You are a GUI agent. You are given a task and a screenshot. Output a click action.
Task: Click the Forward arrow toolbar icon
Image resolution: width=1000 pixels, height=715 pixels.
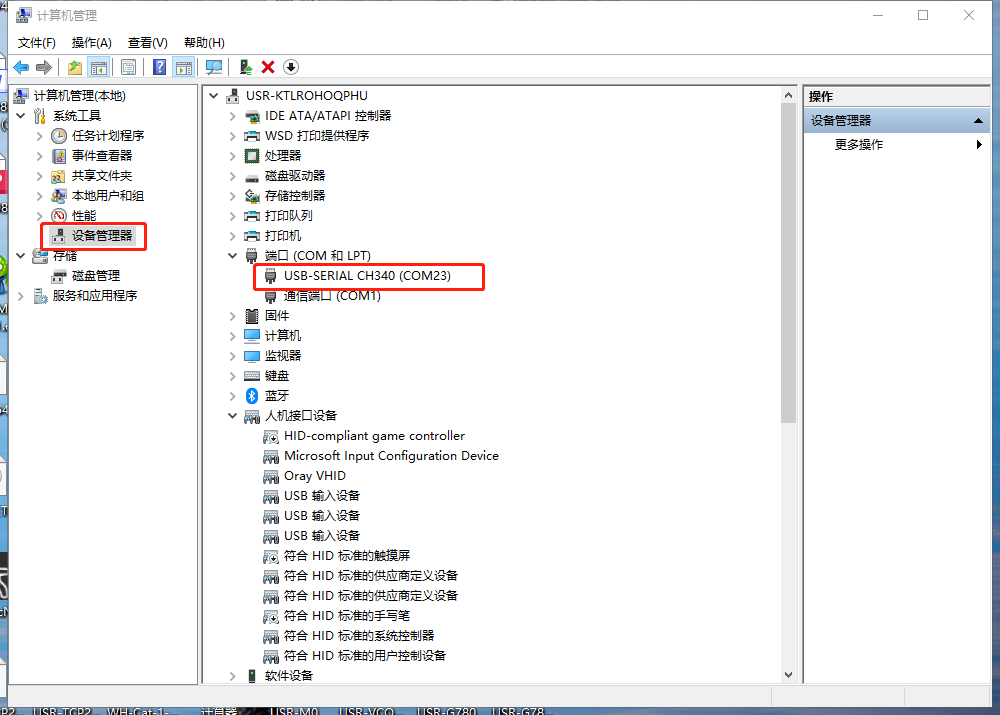tap(44, 67)
